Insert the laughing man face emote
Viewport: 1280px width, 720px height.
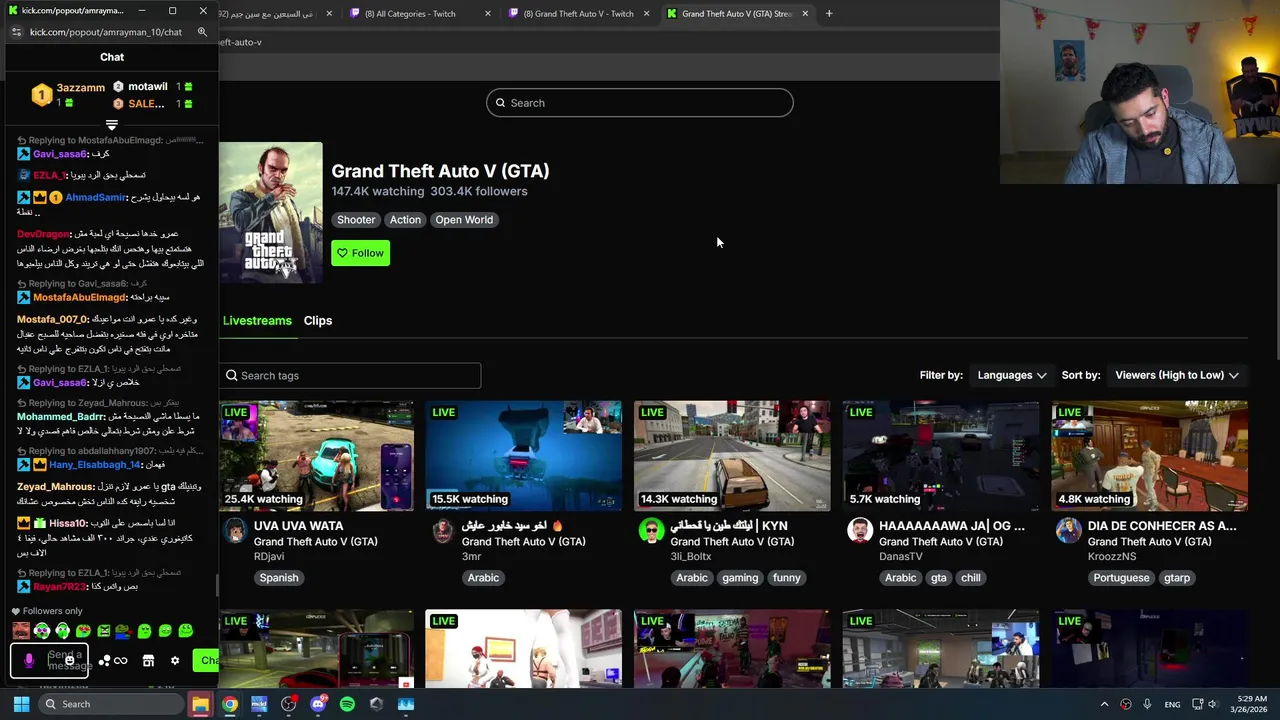pos(21,630)
